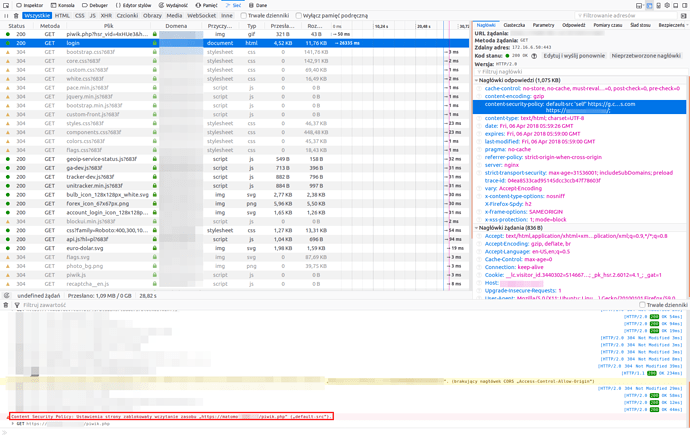Pause network recording in the toolbar
The height and width of the screenshot is (437, 690).
coord(6,16)
